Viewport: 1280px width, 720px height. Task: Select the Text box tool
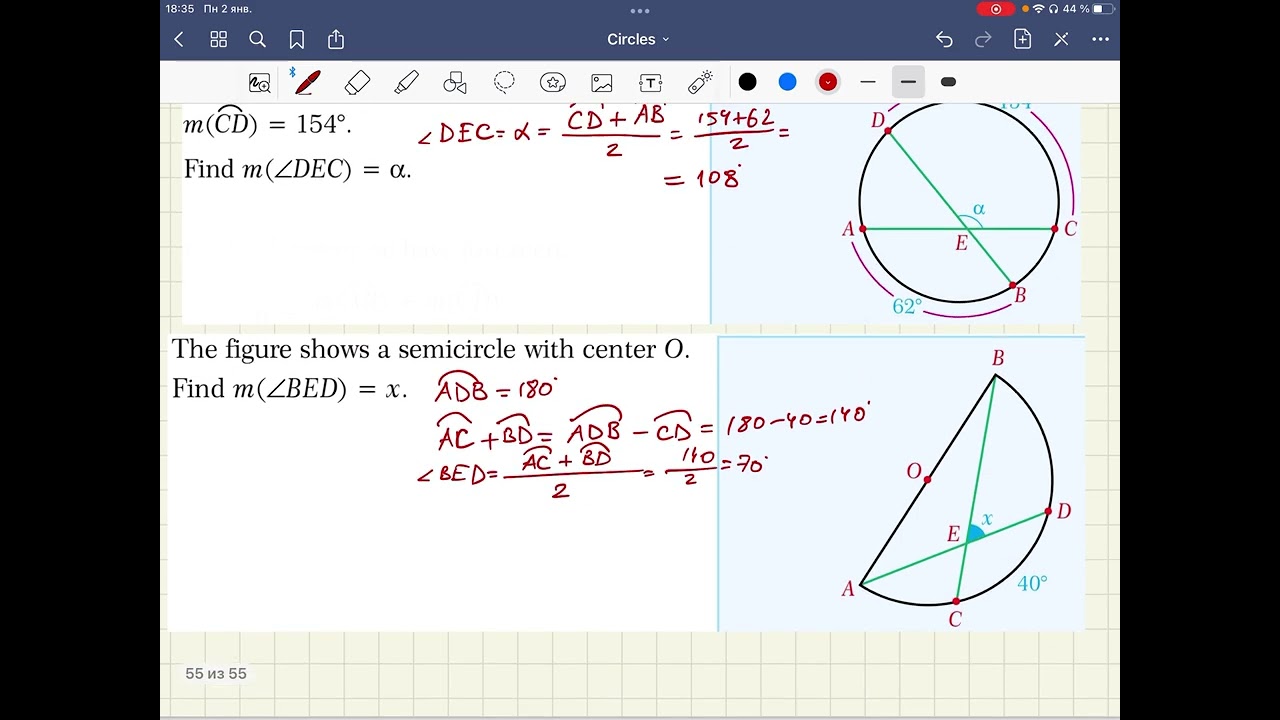(x=651, y=83)
